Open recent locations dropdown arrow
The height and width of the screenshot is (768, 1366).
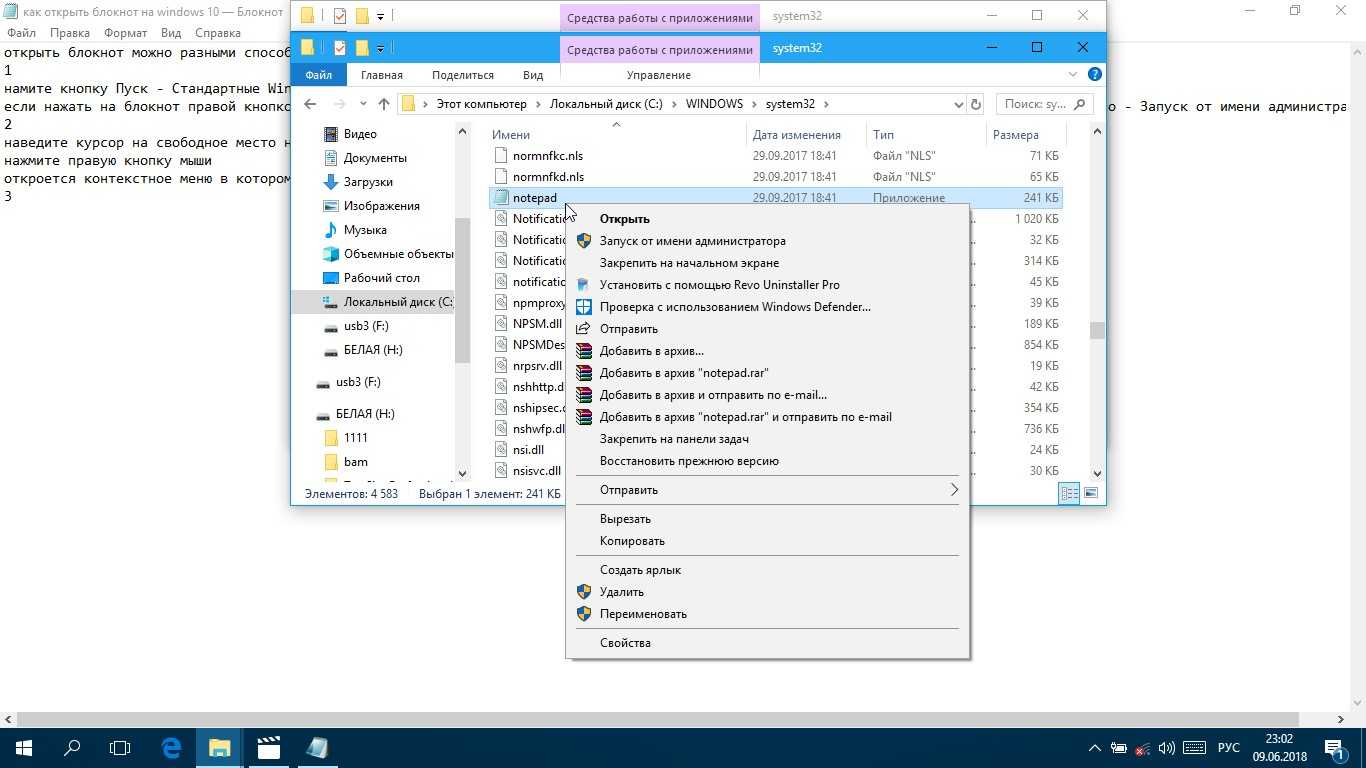tap(361, 104)
